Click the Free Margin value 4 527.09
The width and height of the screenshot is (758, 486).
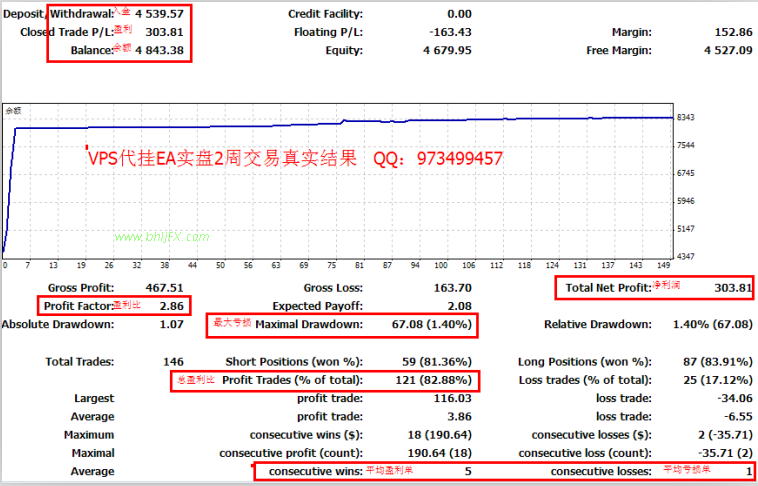click(729, 50)
